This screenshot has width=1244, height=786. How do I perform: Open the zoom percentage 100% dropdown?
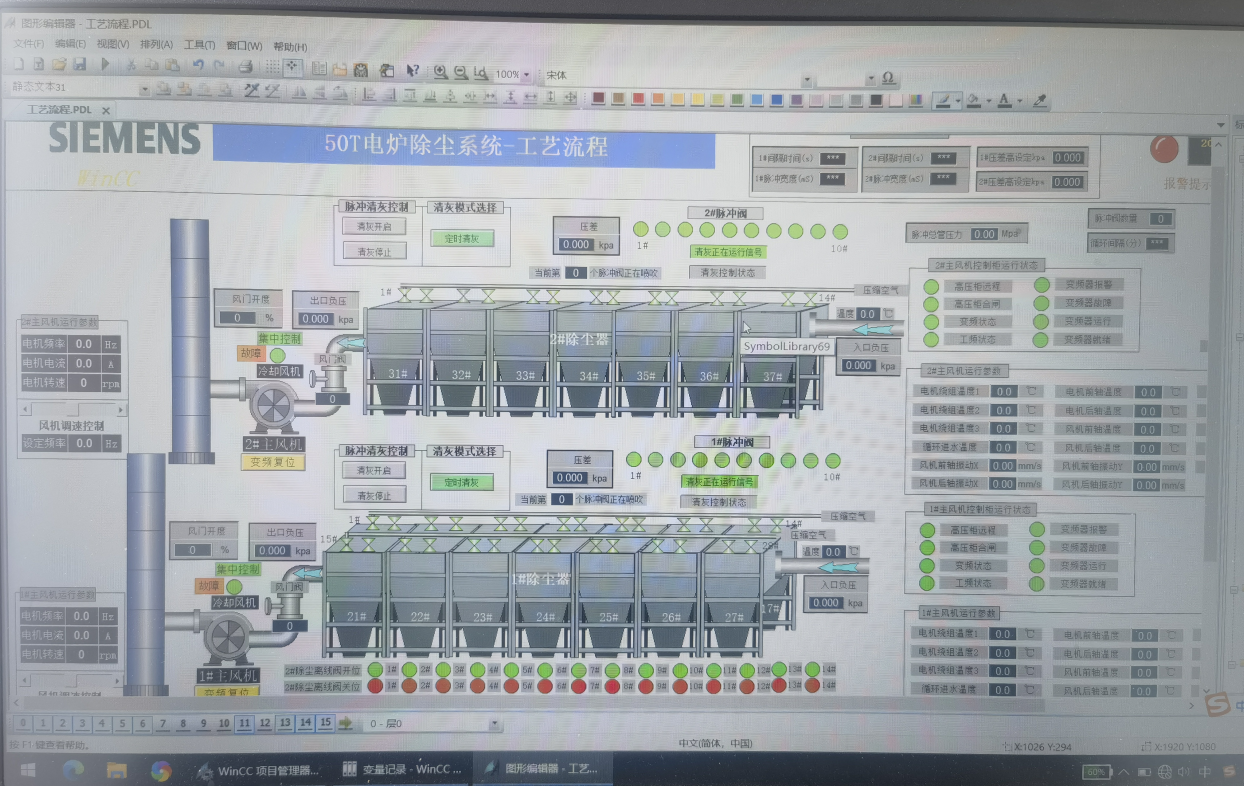pos(528,74)
